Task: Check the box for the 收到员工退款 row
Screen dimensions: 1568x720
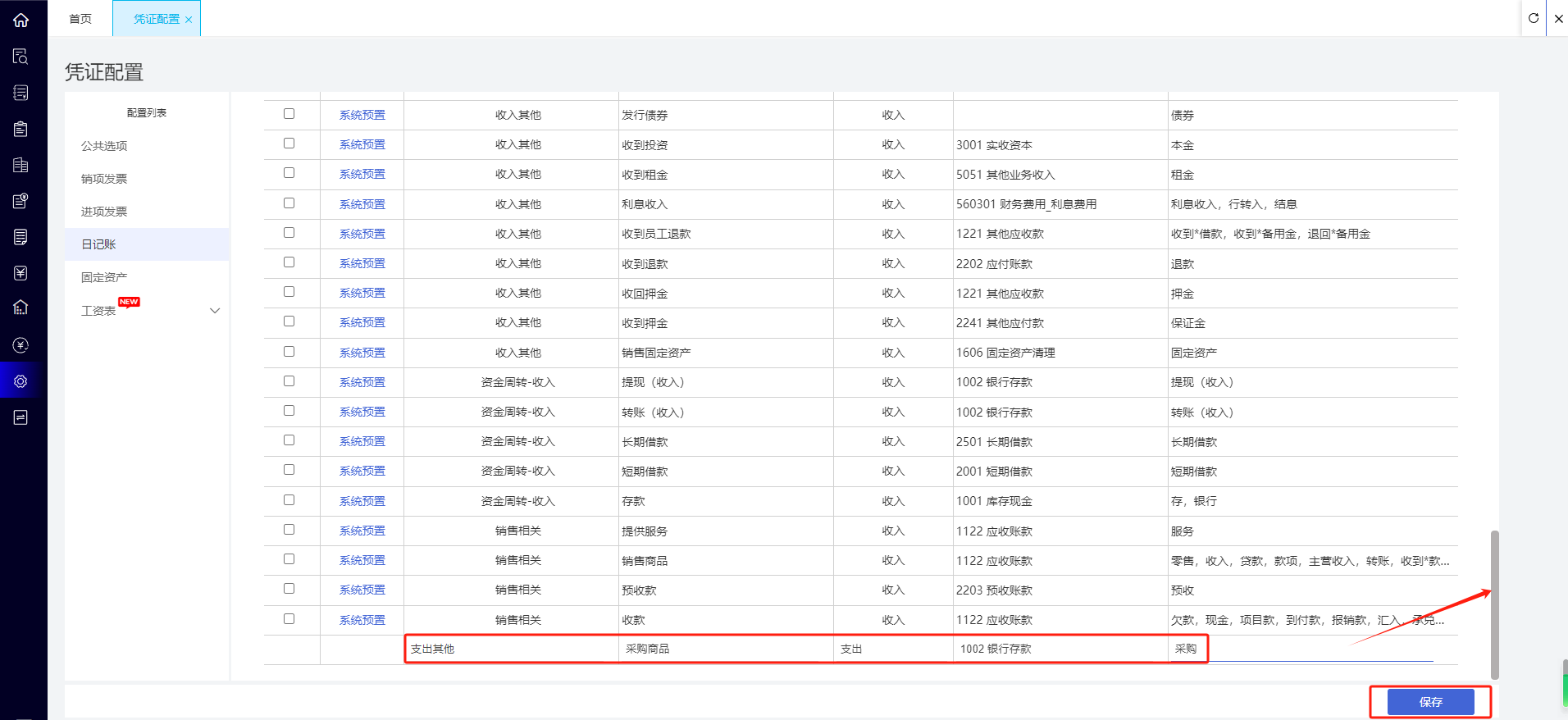Action: click(x=289, y=233)
